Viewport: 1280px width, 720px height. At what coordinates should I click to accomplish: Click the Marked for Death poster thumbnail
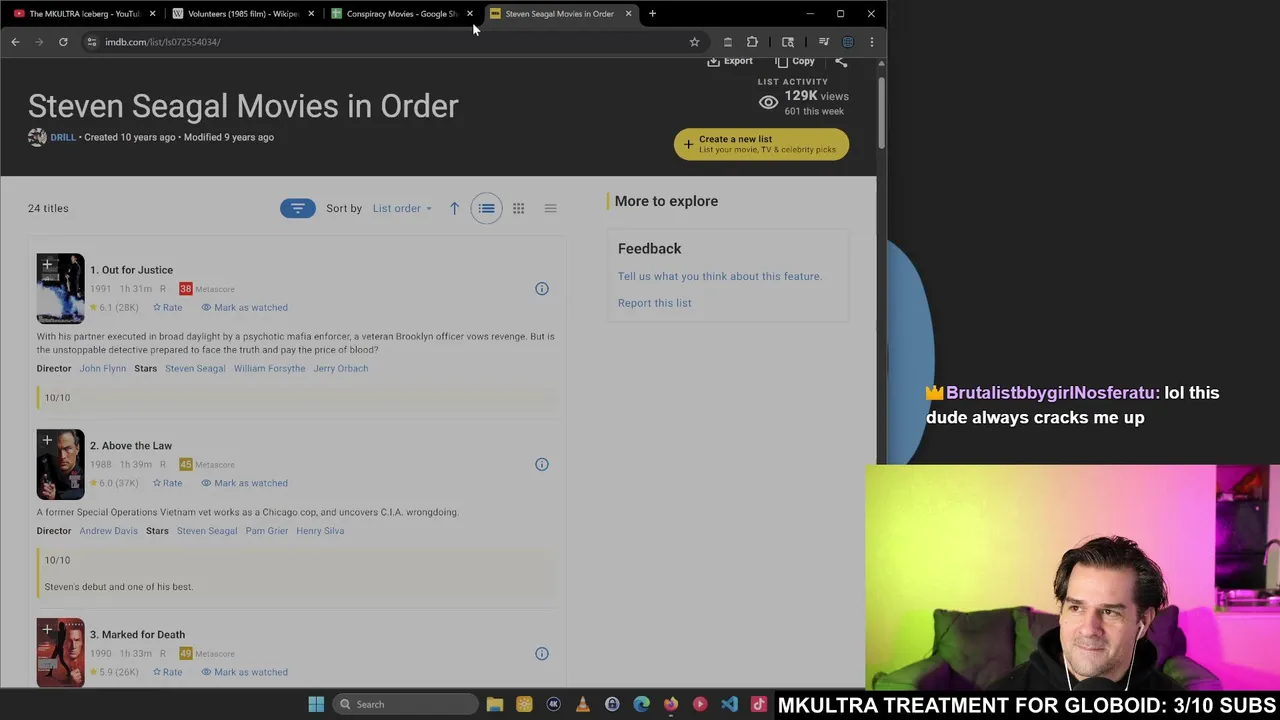61,653
